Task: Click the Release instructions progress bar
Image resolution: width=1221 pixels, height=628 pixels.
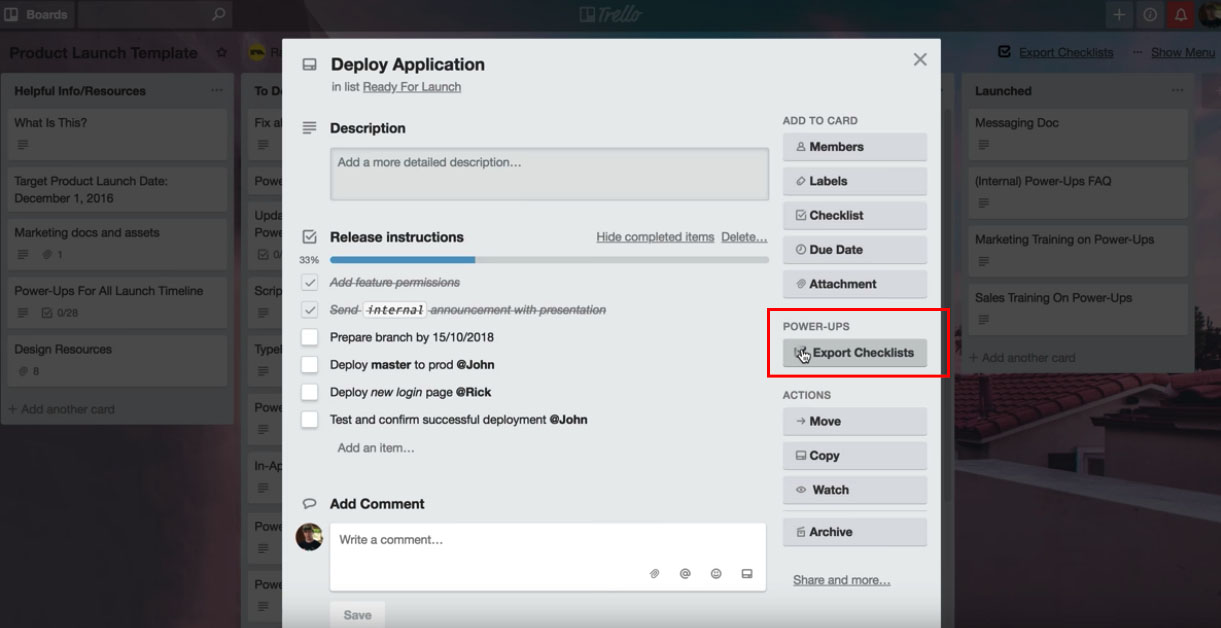Action: [x=549, y=260]
